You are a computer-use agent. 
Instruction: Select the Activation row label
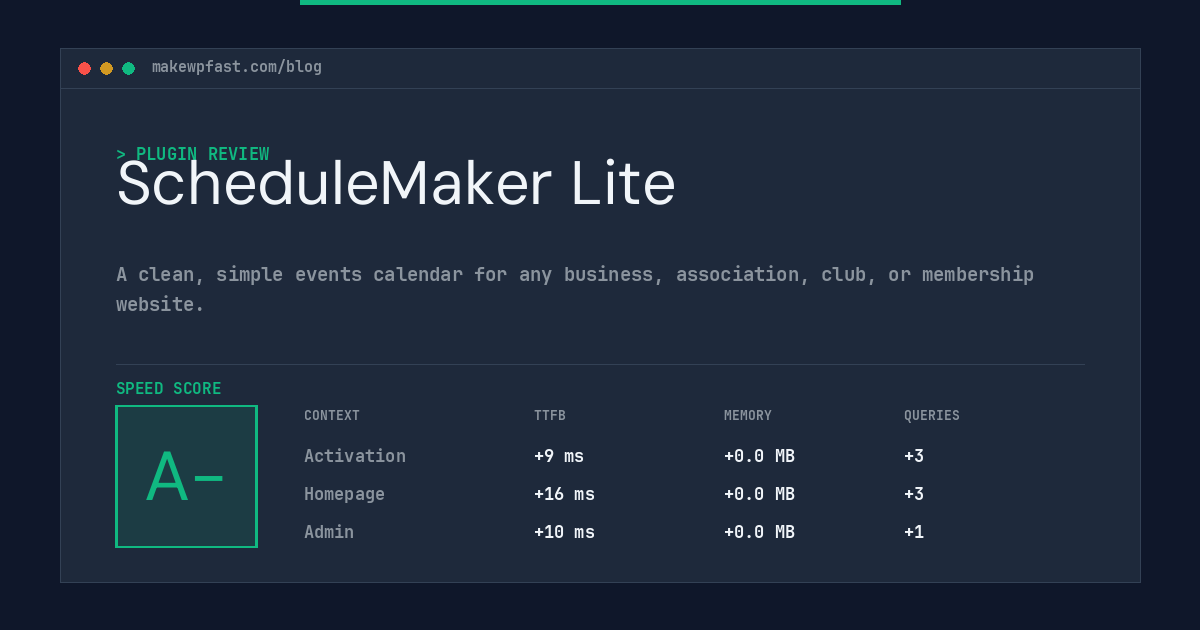click(x=355, y=456)
